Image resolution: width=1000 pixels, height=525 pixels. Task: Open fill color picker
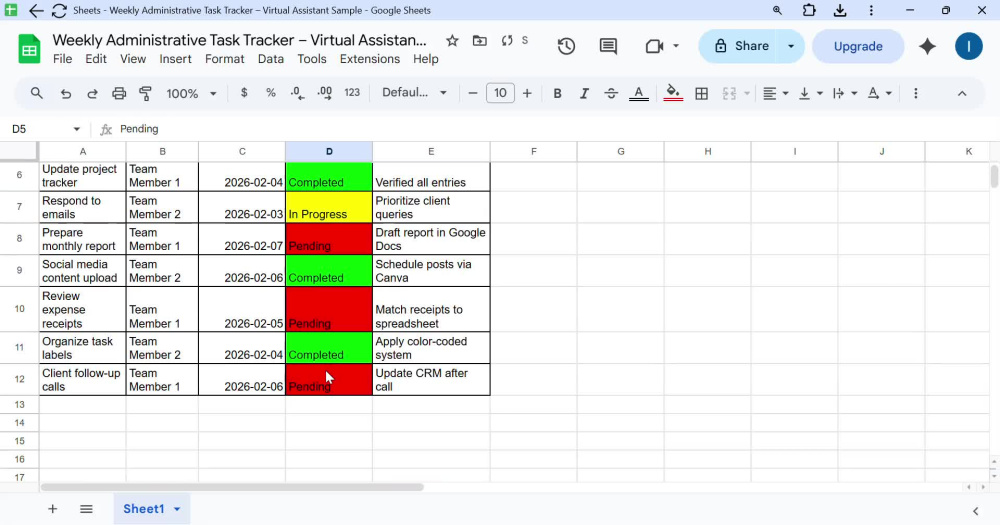pos(673,94)
